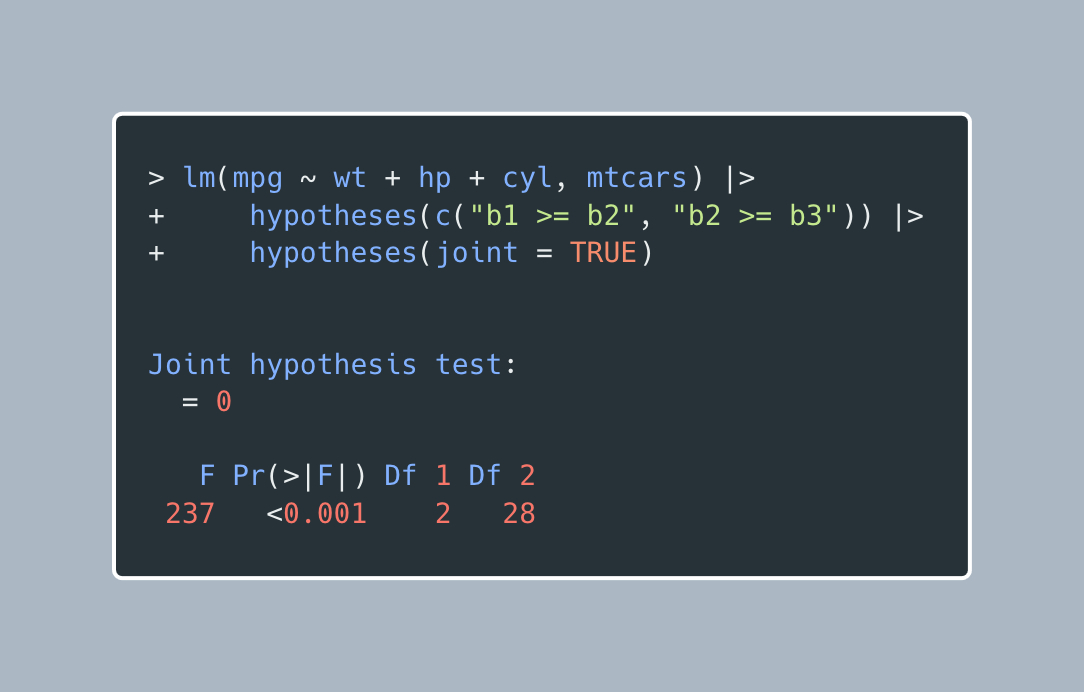Image resolution: width=1084 pixels, height=692 pixels.
Task: Click the red 0 after equals sign
Action: click(224, 402)
